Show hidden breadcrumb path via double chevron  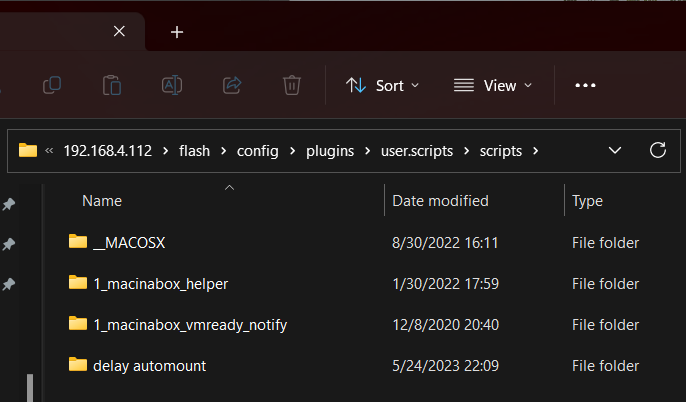pyautogui.click(x=49, y=151)
